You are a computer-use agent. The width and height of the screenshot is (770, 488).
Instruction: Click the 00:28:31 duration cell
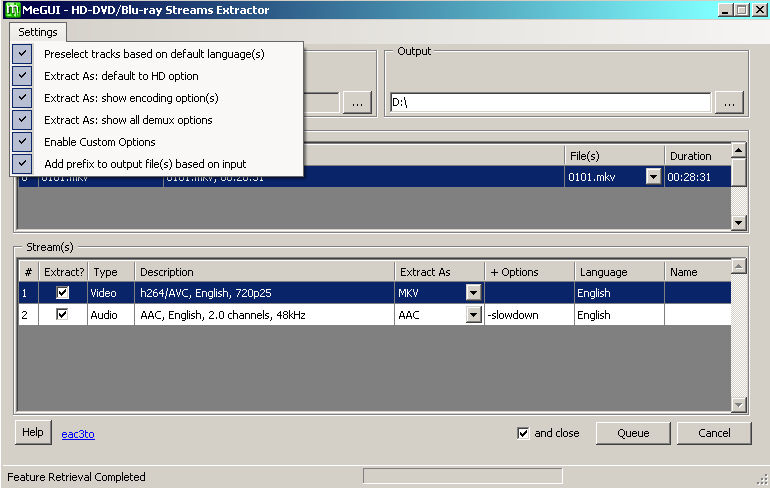(697, 177)
